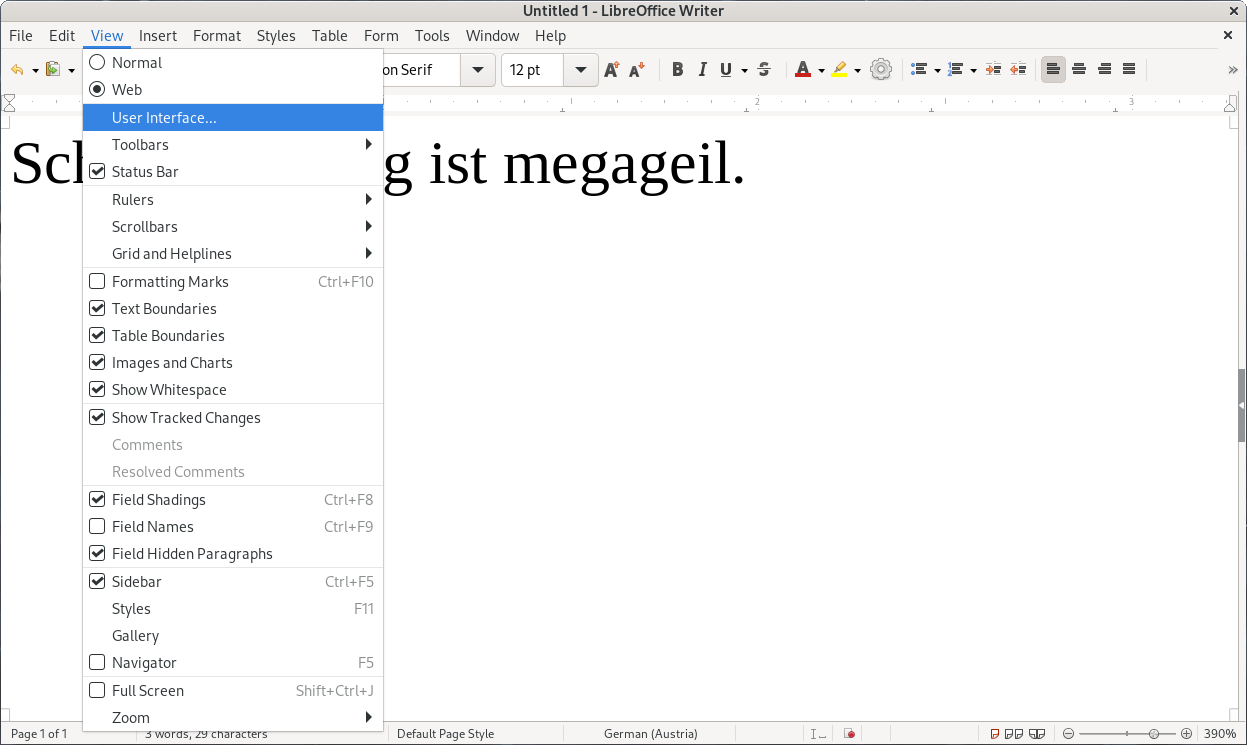The image size is (1247, 745).
Task: Click the center alignment icon
Action: point(1079,70)
